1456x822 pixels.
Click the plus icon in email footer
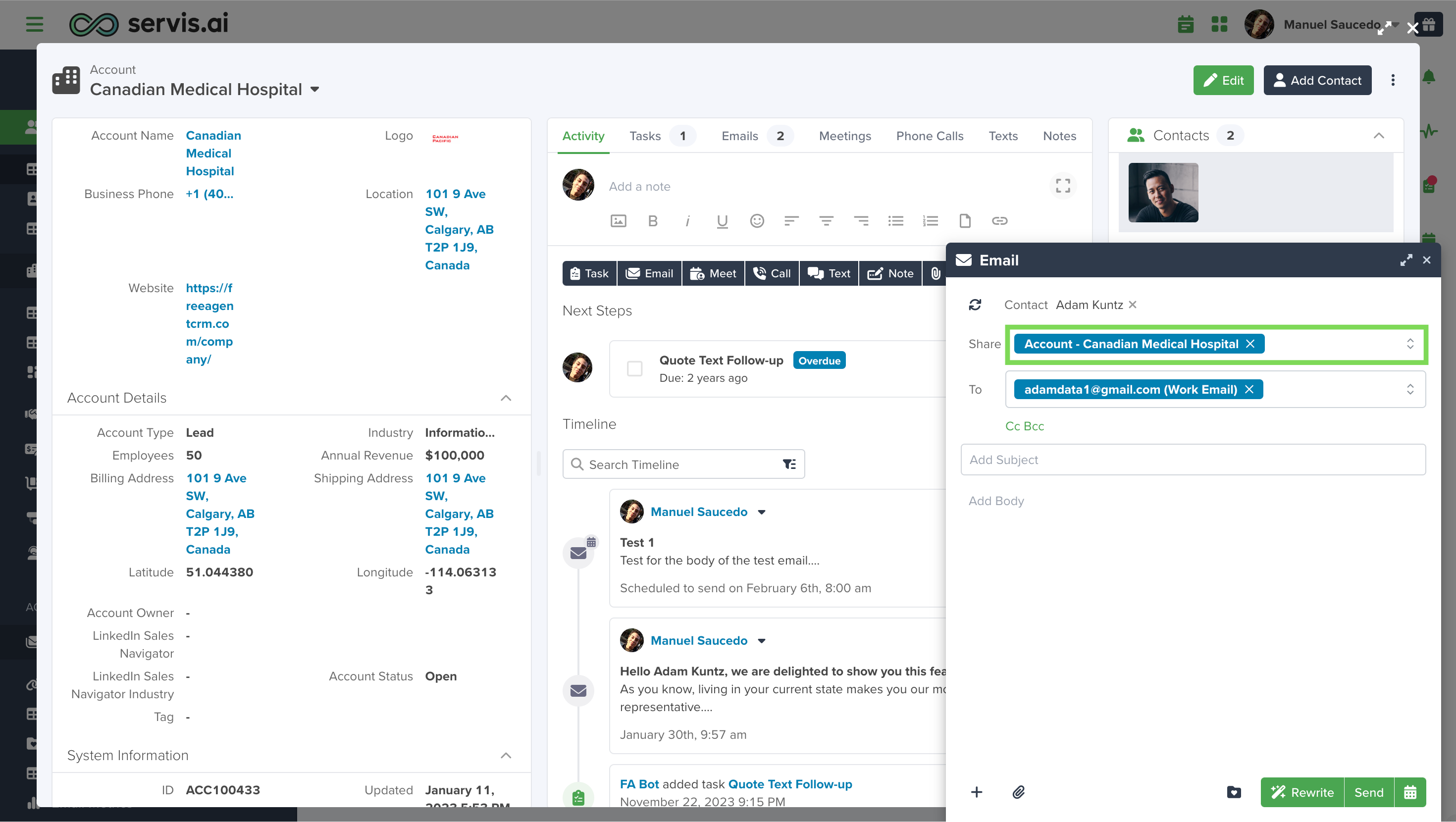tap(976, 792)
